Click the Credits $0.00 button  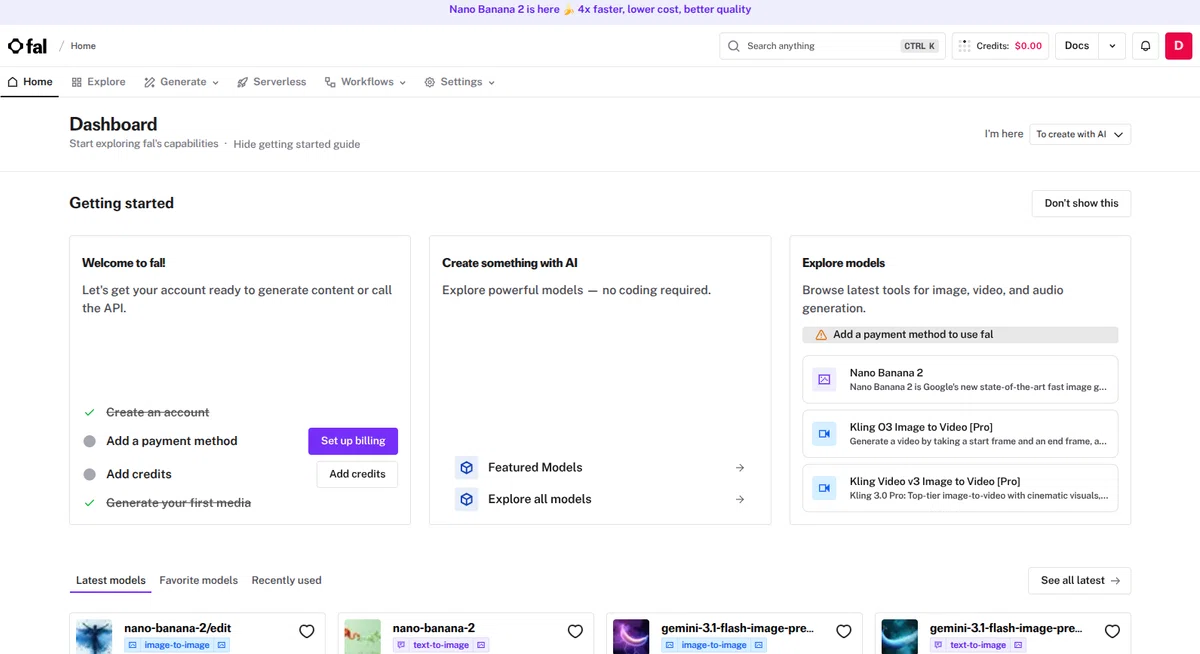[1000, 46]
